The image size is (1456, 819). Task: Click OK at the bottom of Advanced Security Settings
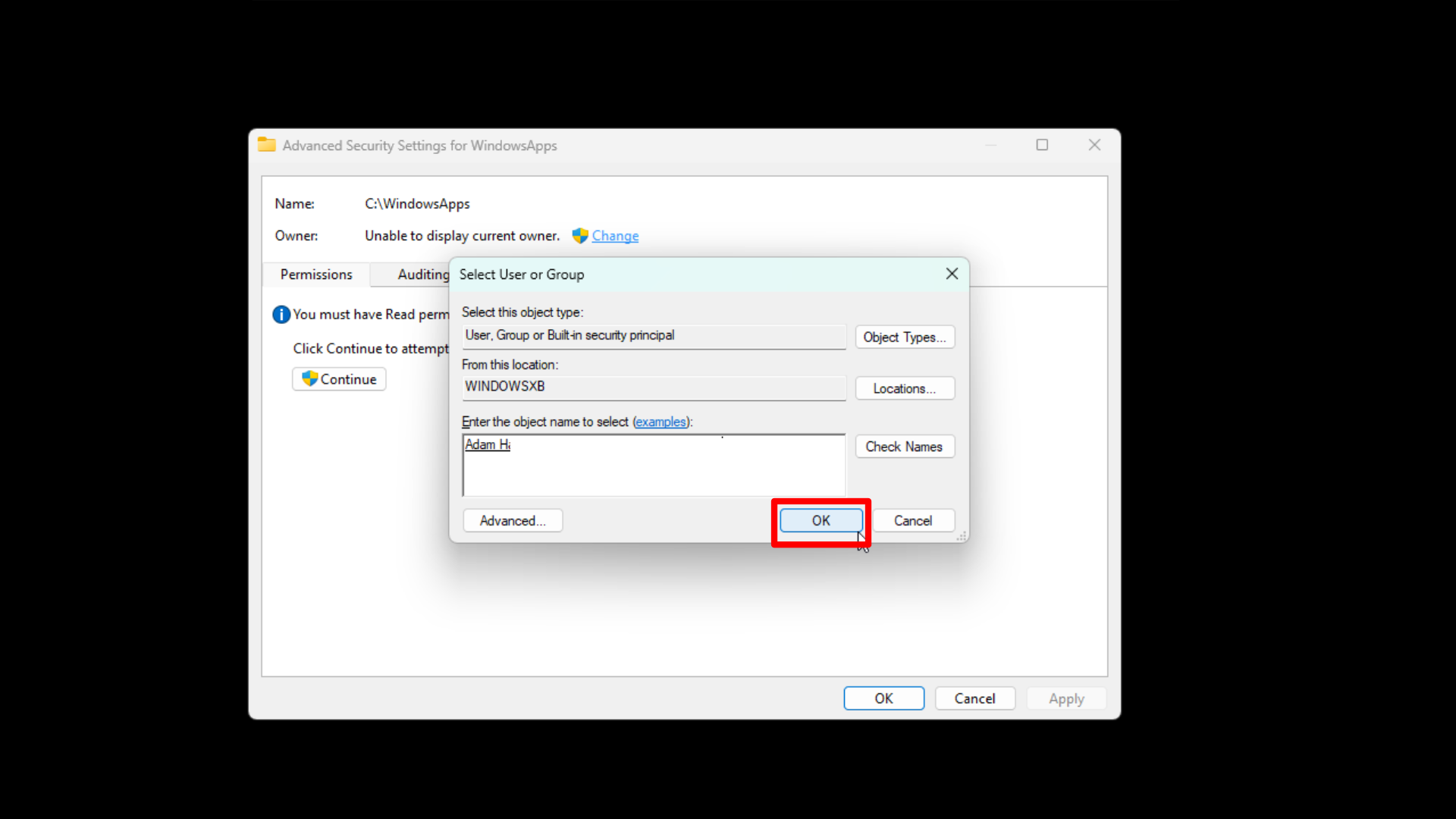[883, 698]
